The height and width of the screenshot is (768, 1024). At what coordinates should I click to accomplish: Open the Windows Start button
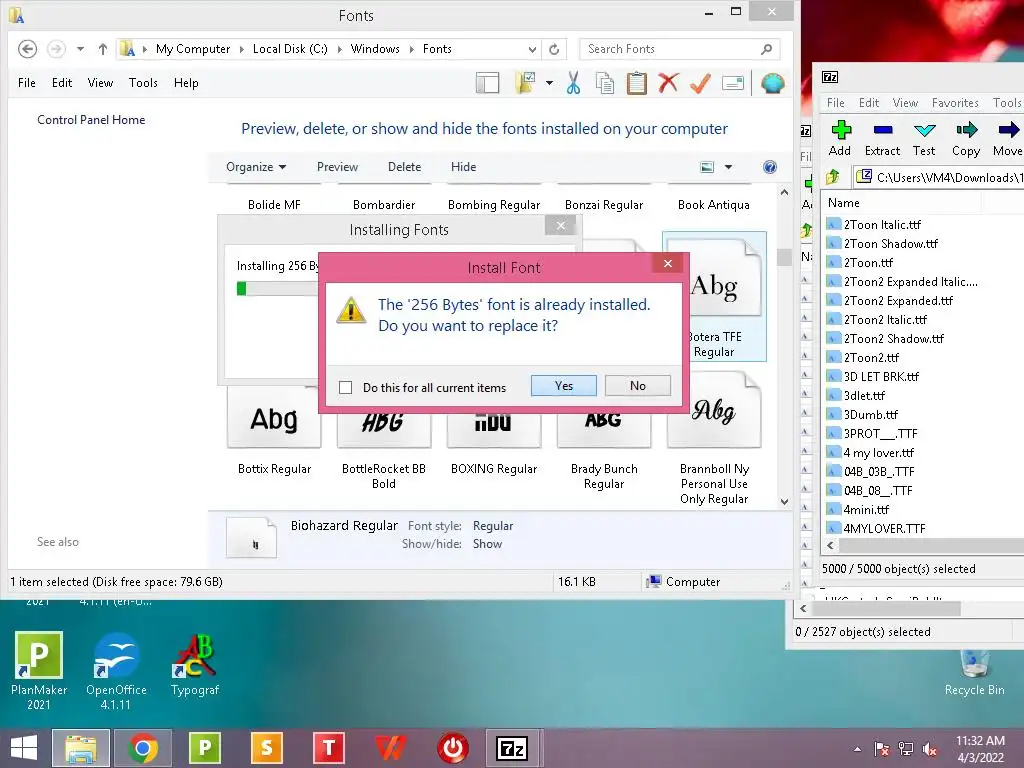pos(24,748)
